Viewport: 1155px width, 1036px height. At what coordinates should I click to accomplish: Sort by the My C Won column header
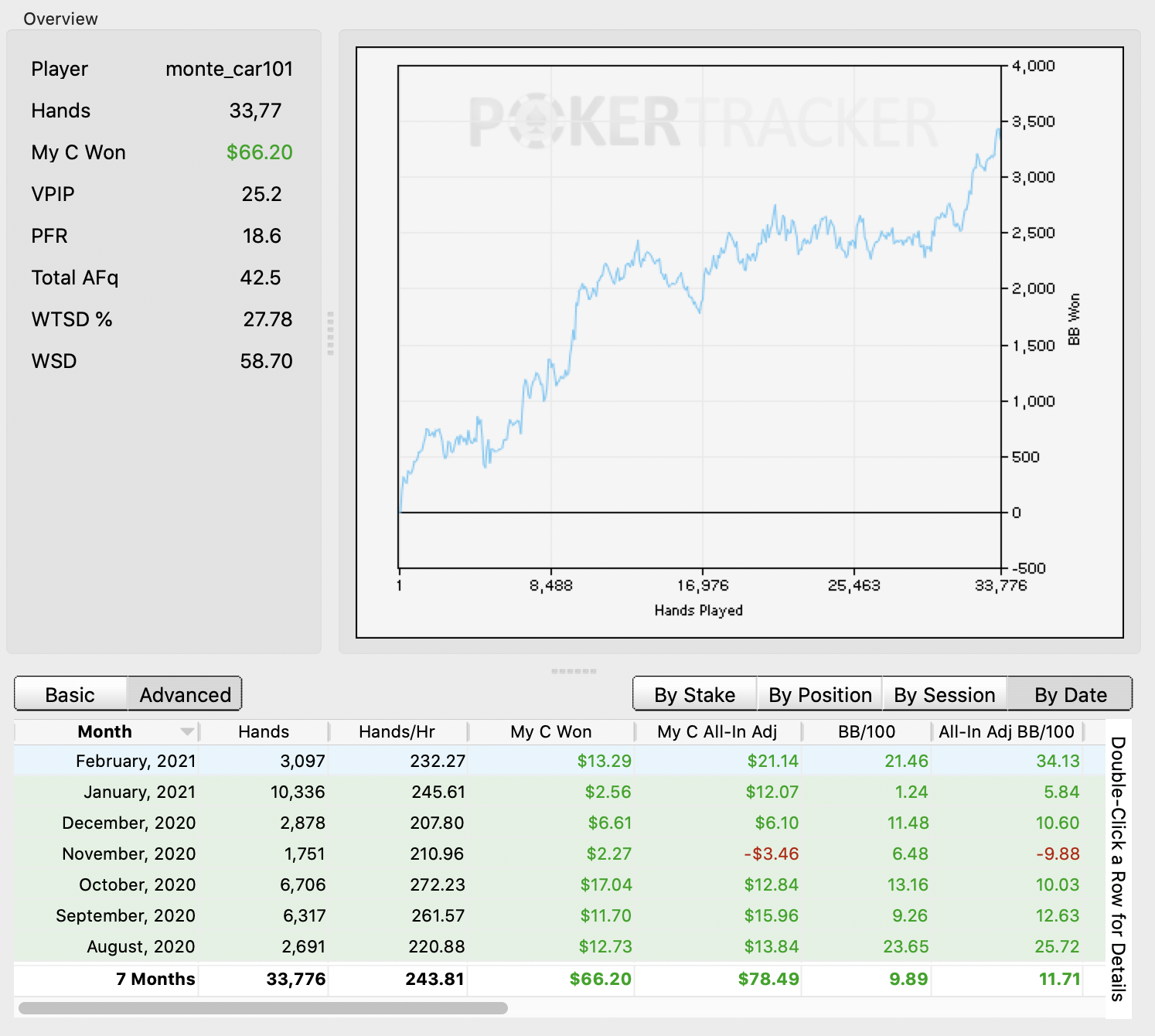tap(551, 731)
